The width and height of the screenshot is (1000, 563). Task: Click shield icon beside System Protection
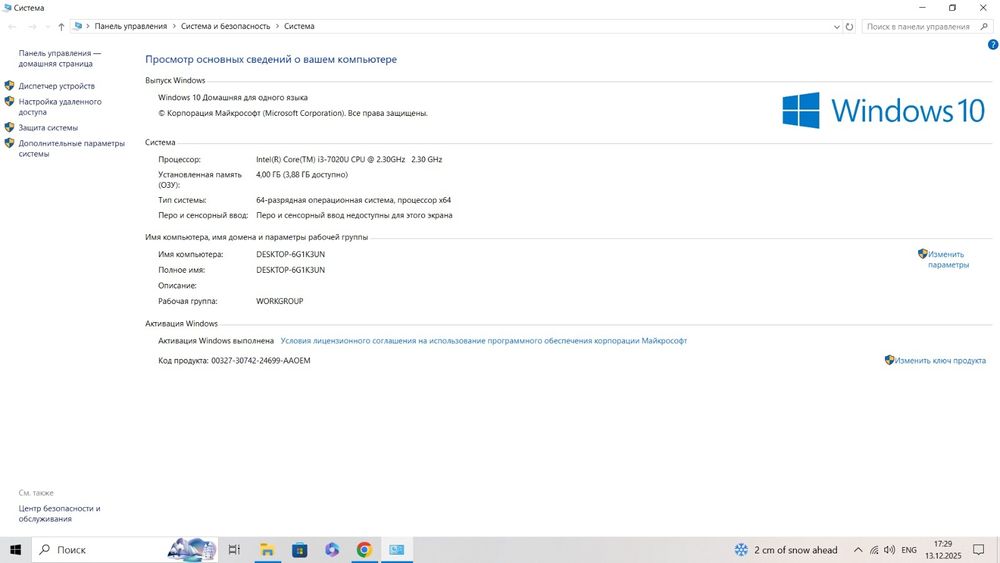[10, 128]
